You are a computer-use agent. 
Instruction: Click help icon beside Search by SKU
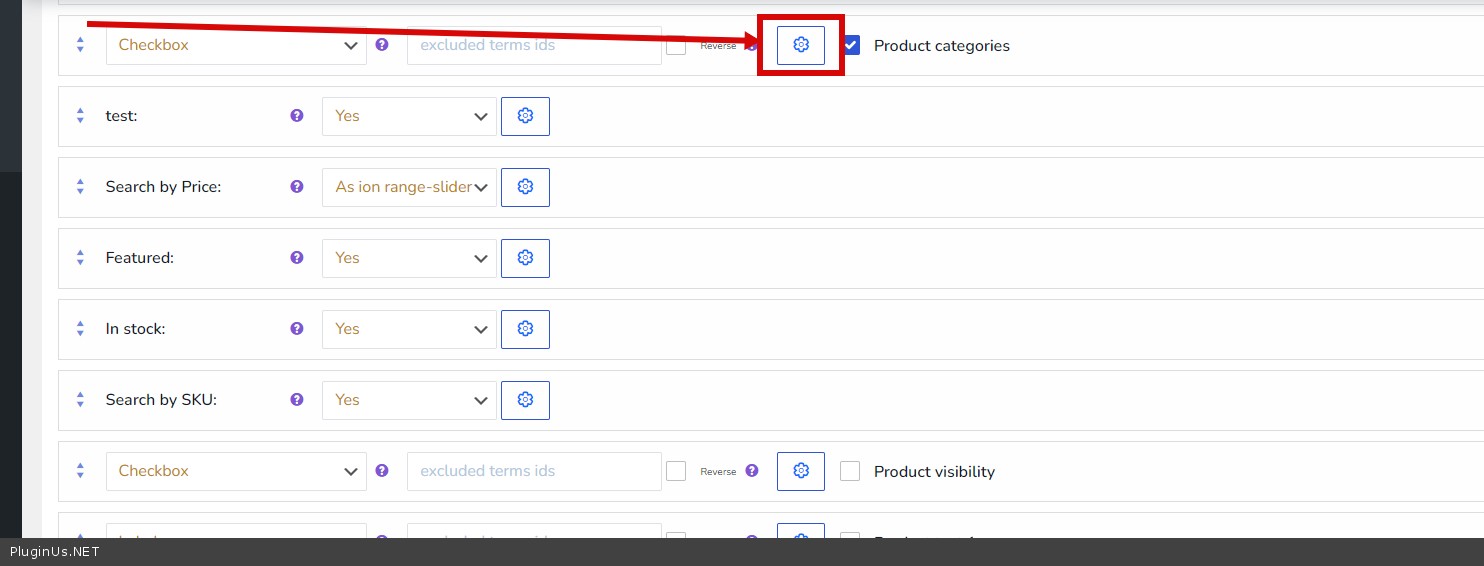coord(297,399)
